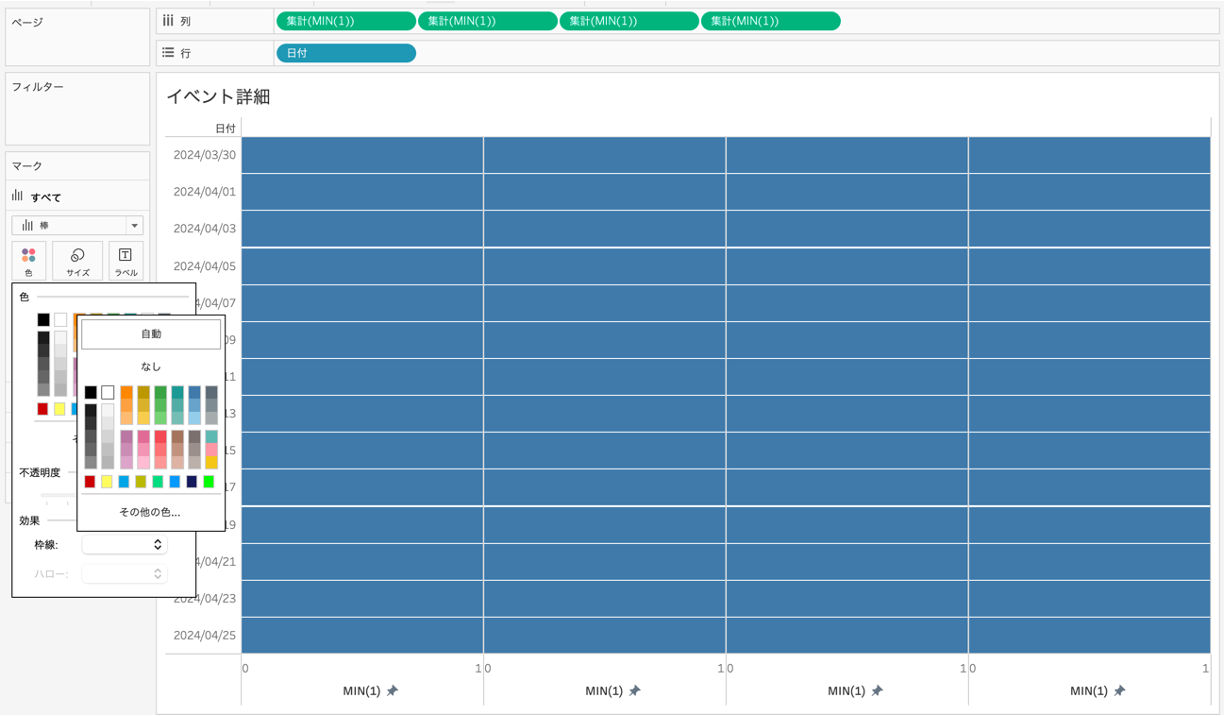
Task: Click the イベント詳細 sheet title
Action: [x=218, y=97]
